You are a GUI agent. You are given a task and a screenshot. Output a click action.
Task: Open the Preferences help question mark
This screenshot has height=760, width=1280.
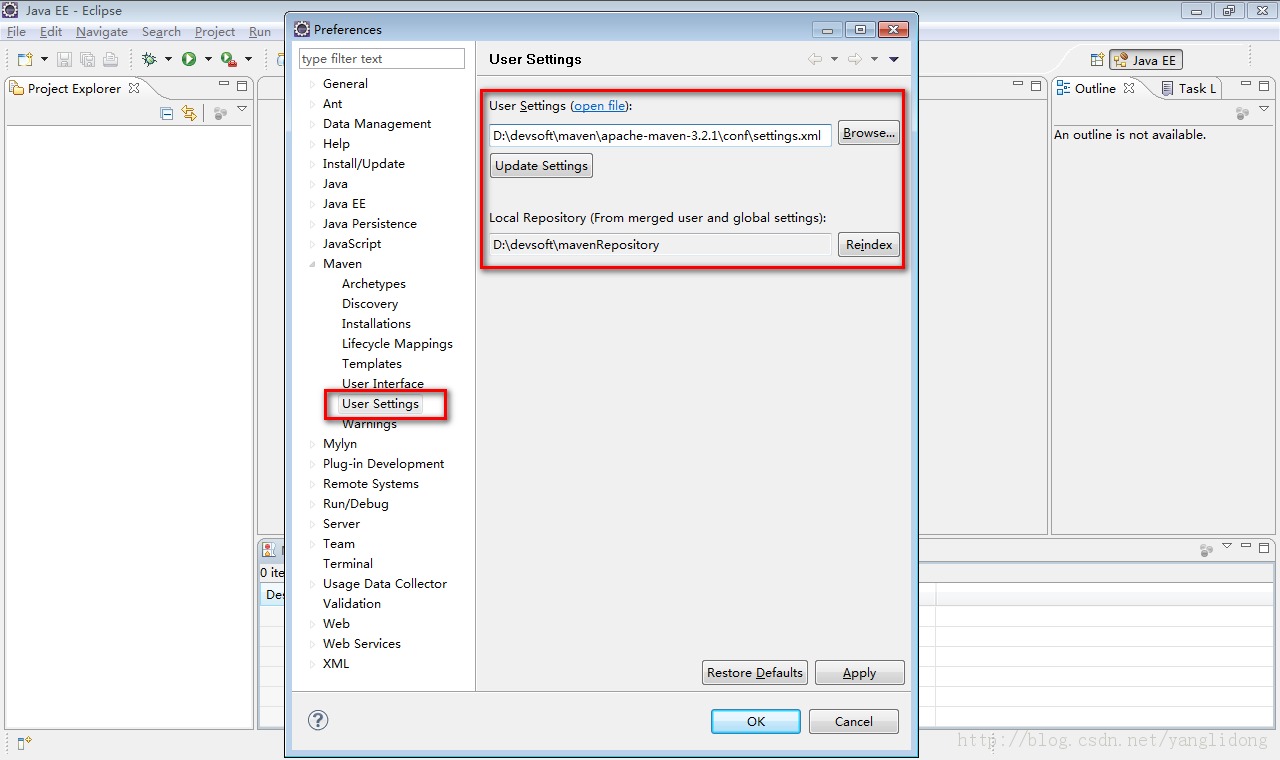click(318, 720)
